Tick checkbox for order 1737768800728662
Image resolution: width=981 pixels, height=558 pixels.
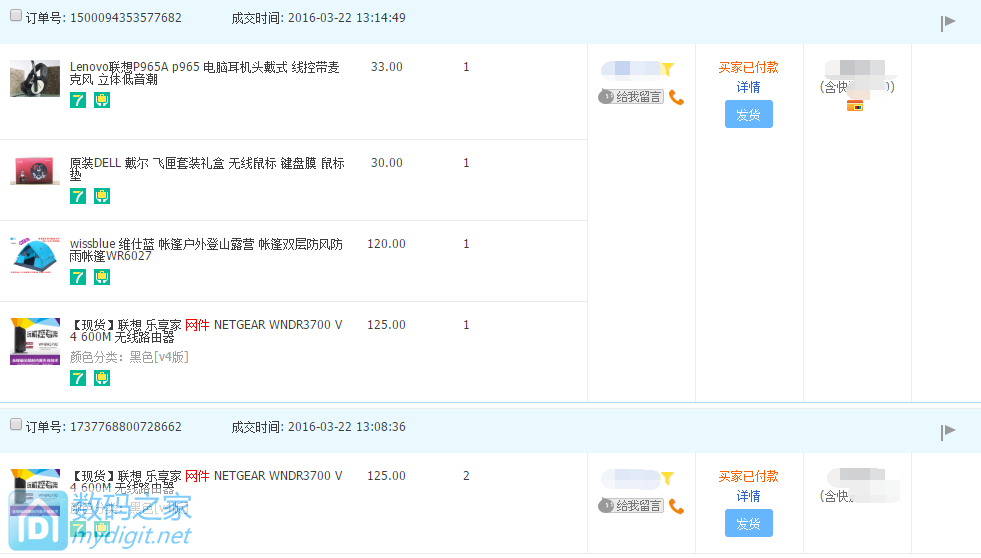click(x=15, y=424)
